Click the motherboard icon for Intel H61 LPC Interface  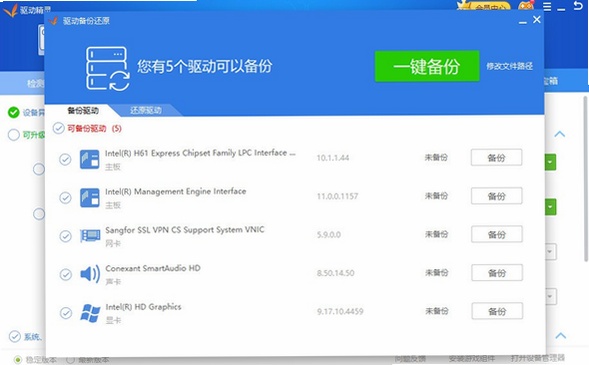pos(90,159)
